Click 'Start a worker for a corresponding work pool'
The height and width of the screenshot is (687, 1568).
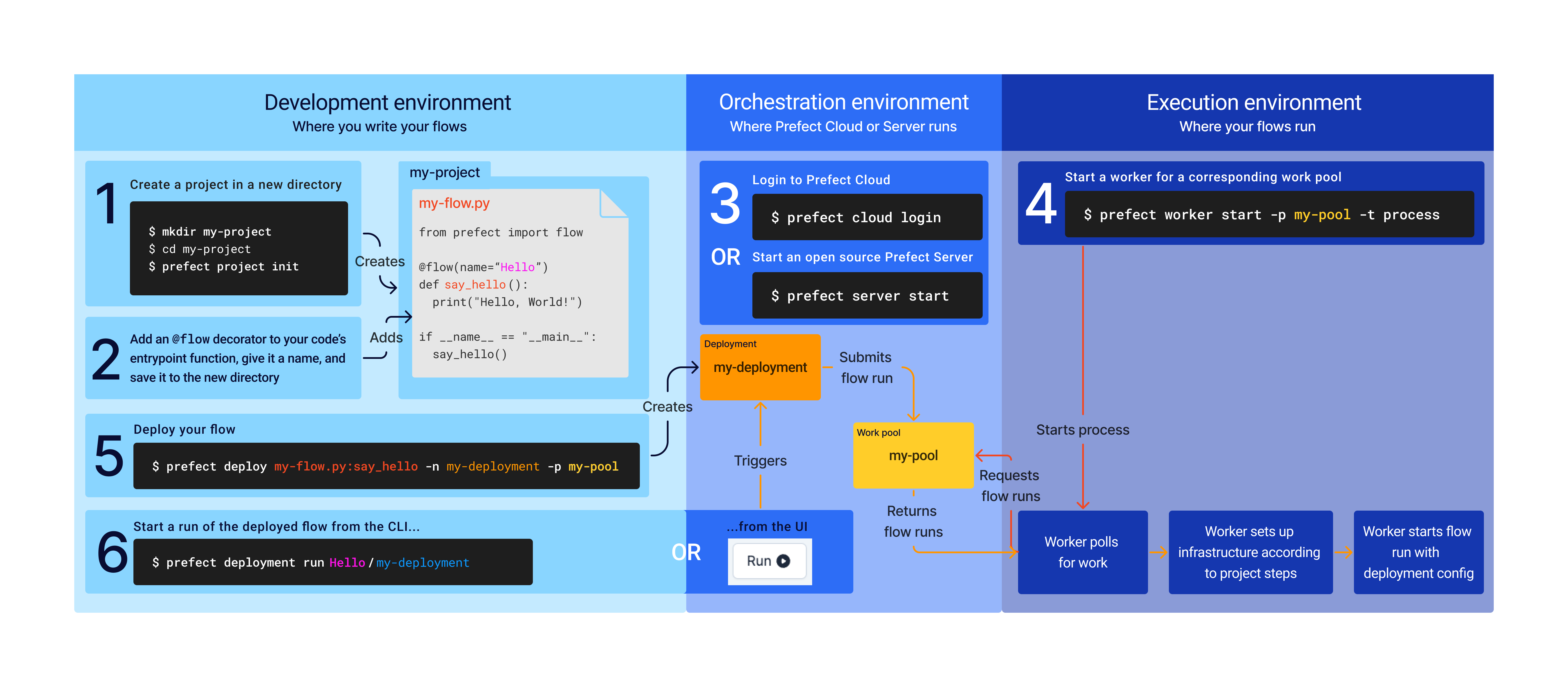pyautogui.click(x=1203, y=177)
